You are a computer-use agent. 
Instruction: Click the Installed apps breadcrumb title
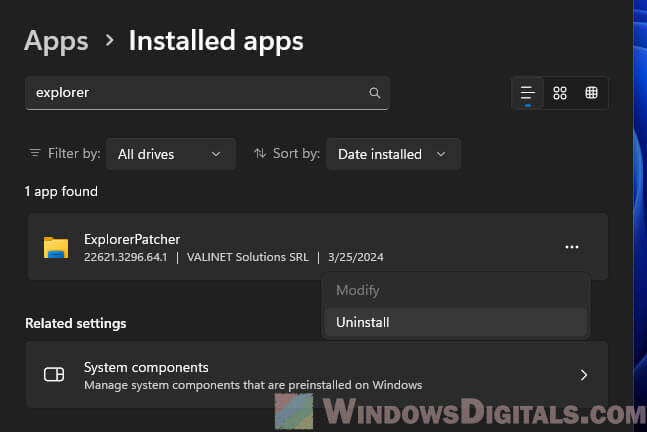216,41
